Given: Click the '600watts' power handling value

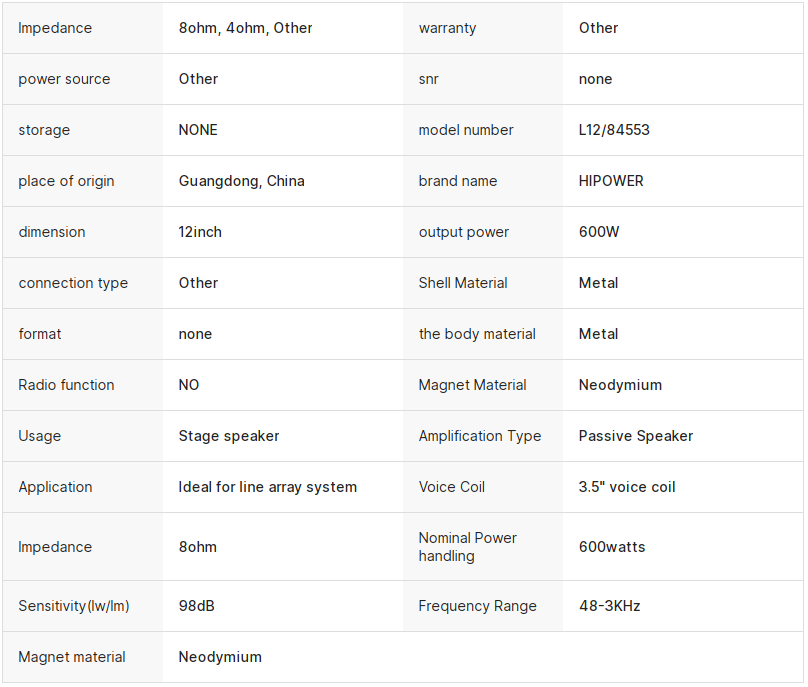Looking at the screenshot, I should click(612, 547).
